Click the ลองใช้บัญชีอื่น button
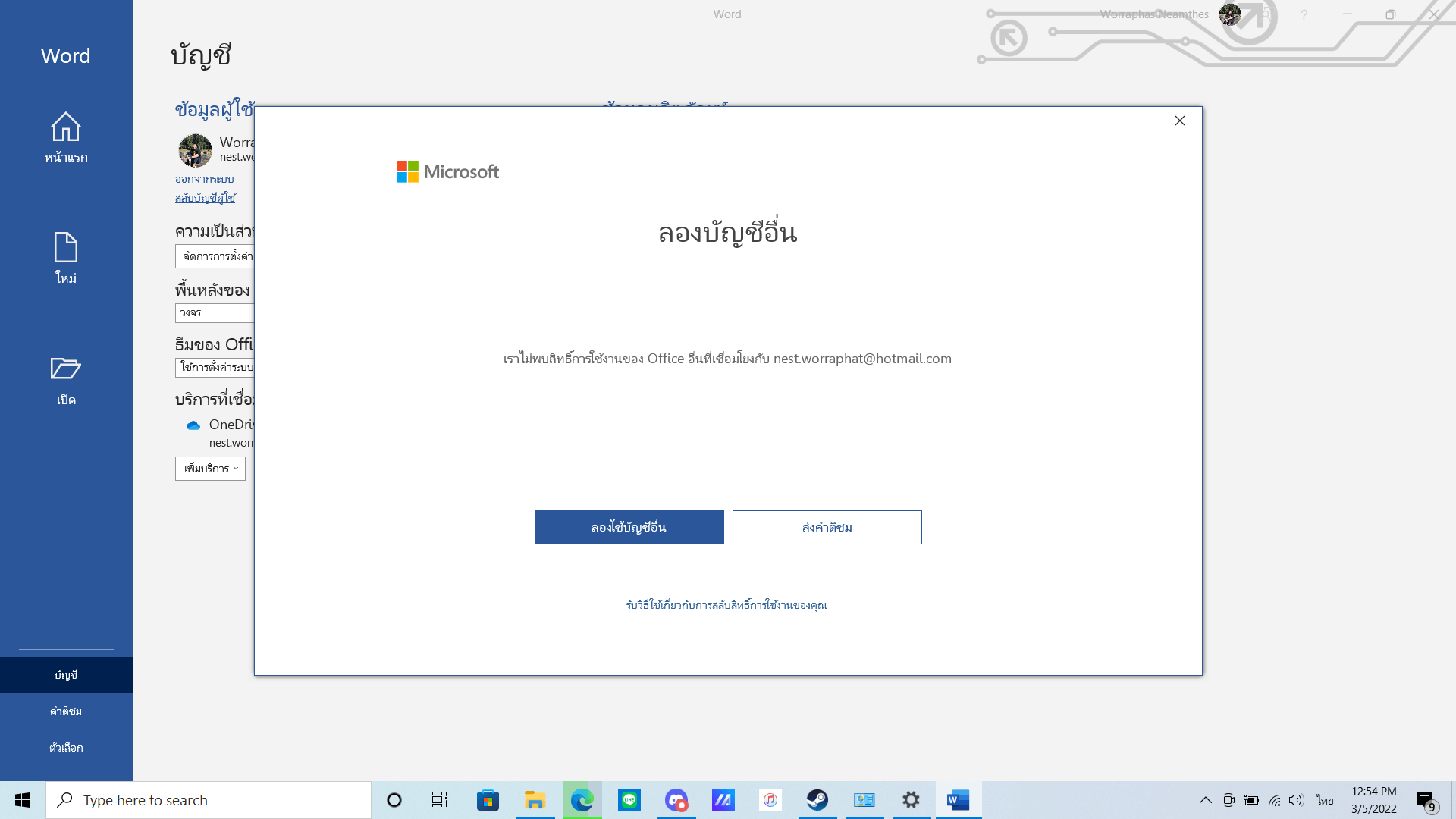Screen dimensions: 1456x819 [629, 527]
